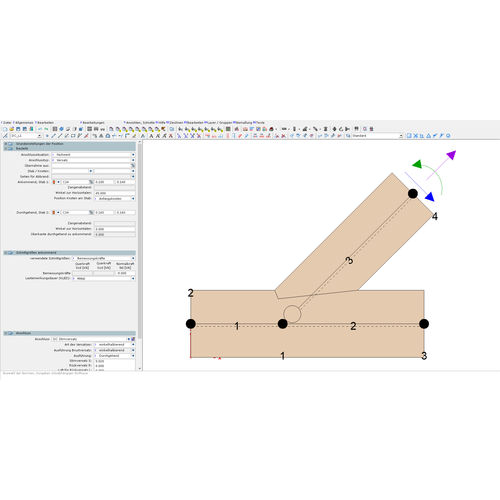Click the blue X icon right of Standard dropdown
The image size is (500, 500).
pos(415,136)
